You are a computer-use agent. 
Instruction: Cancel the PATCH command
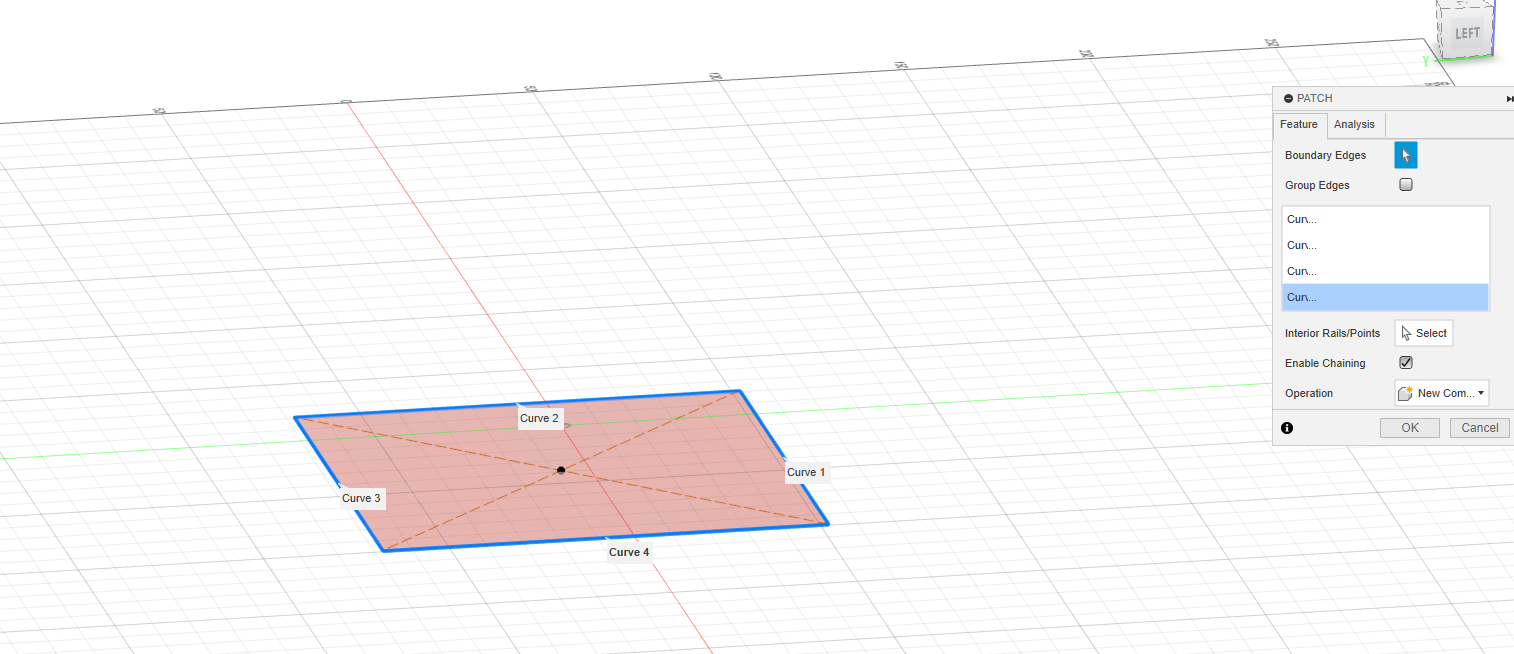[1480, 428]
